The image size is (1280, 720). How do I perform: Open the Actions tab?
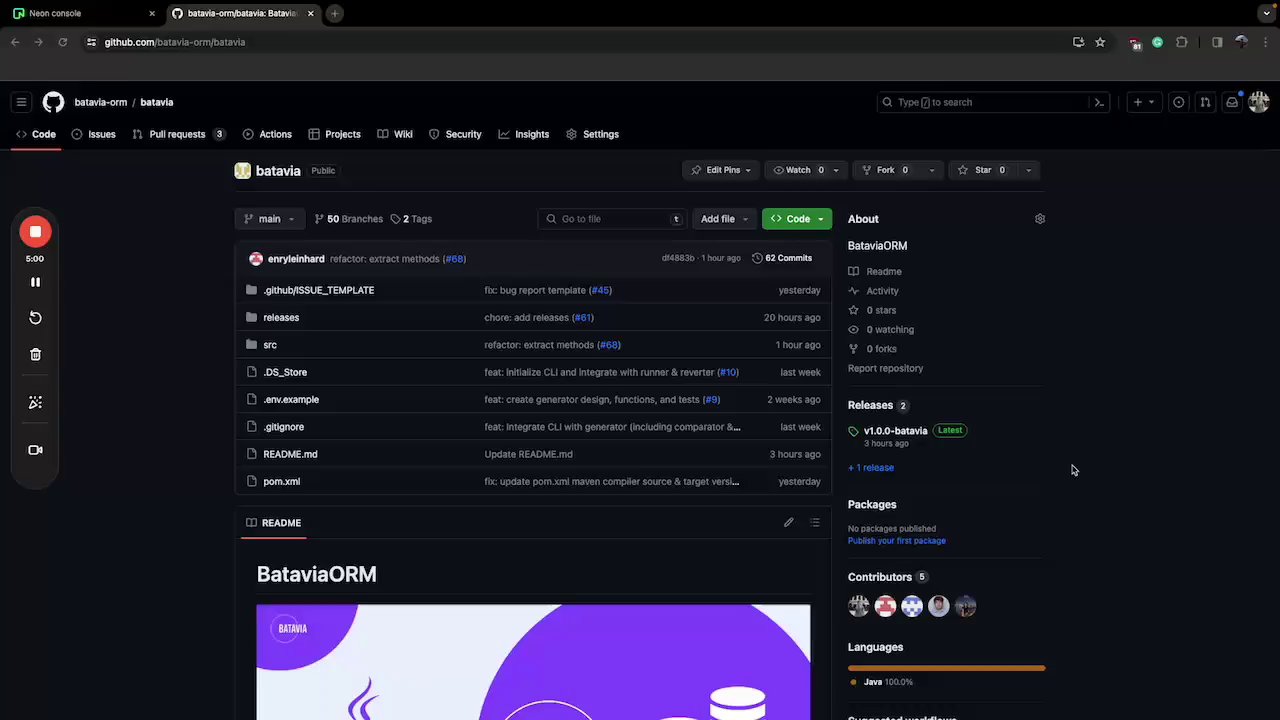tap(266, 134)
